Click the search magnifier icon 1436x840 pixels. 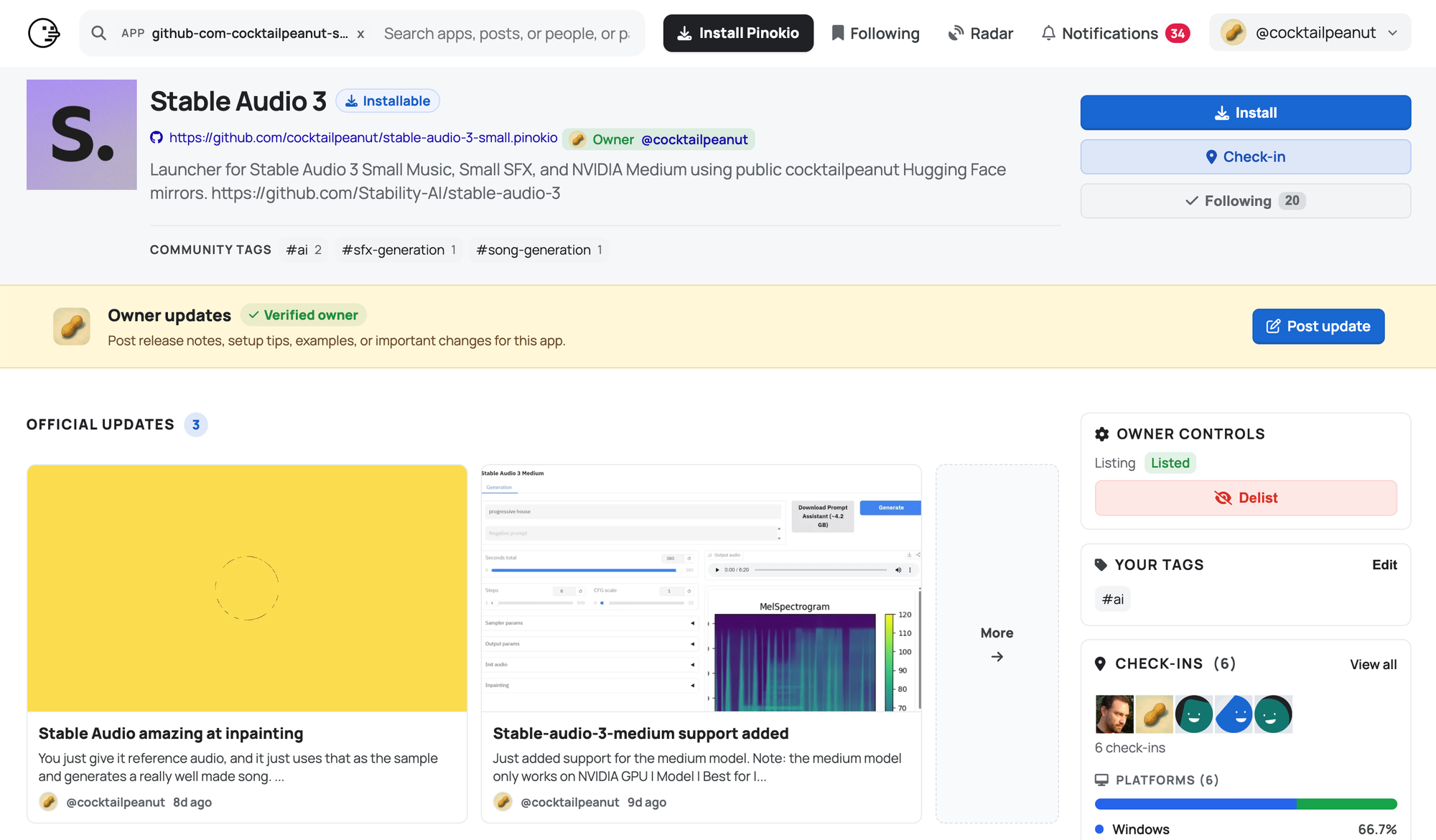tap(99, 33)
